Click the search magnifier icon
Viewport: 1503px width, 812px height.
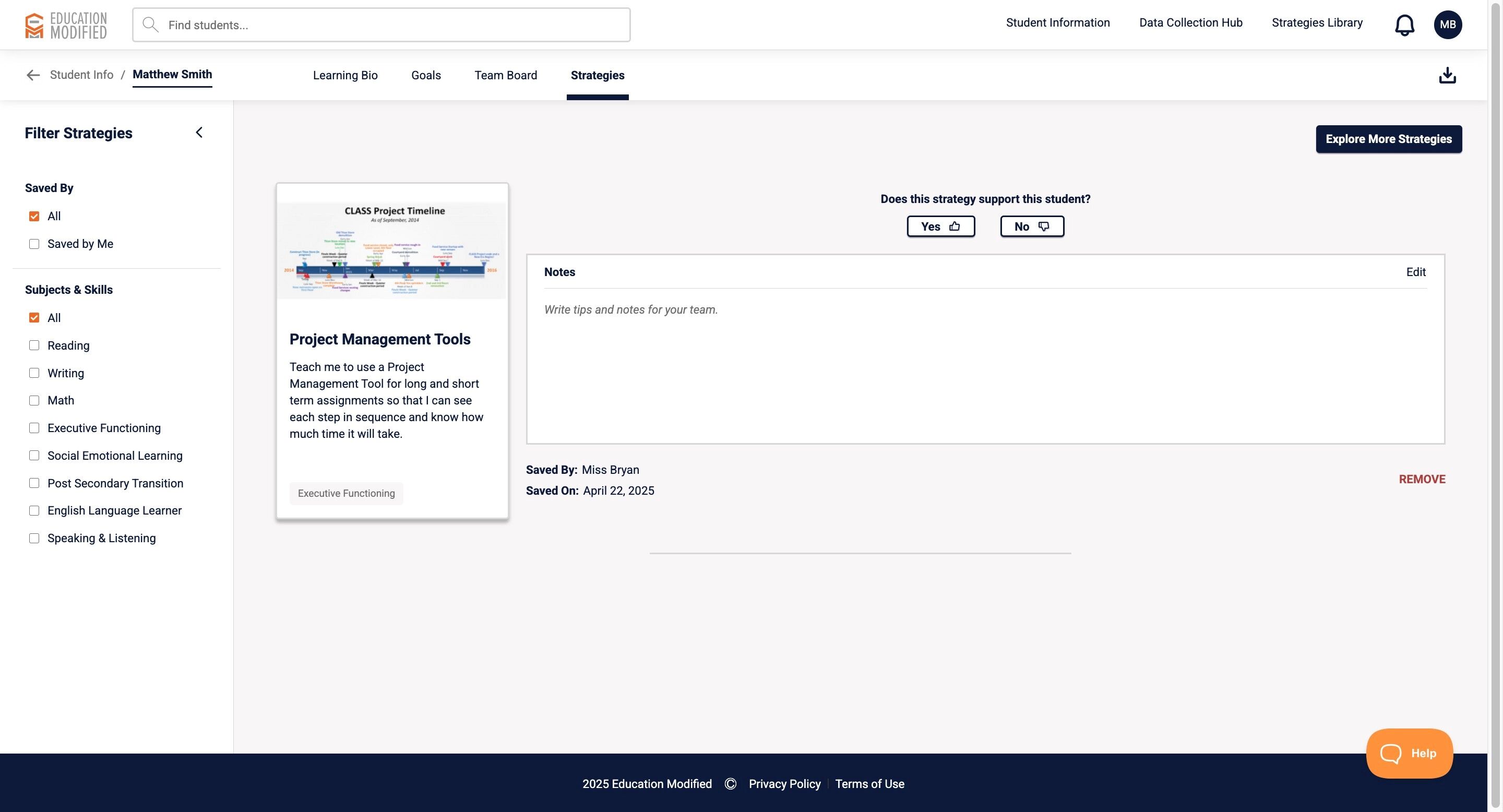click(150, 25)
